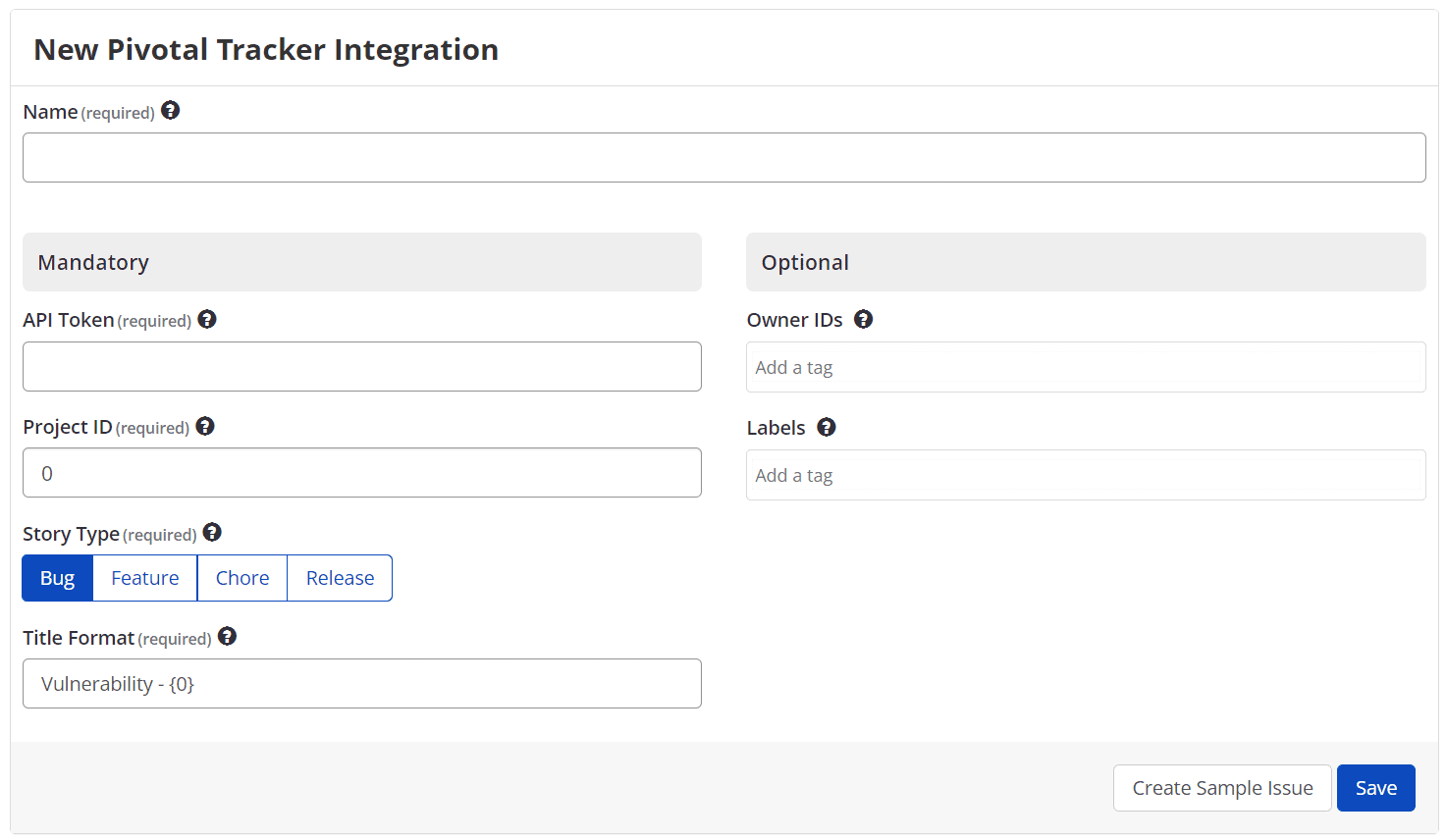Click the Owner IDs tag input
The height and width of the screenshot is (840, 1446).
pos(1086,366)
